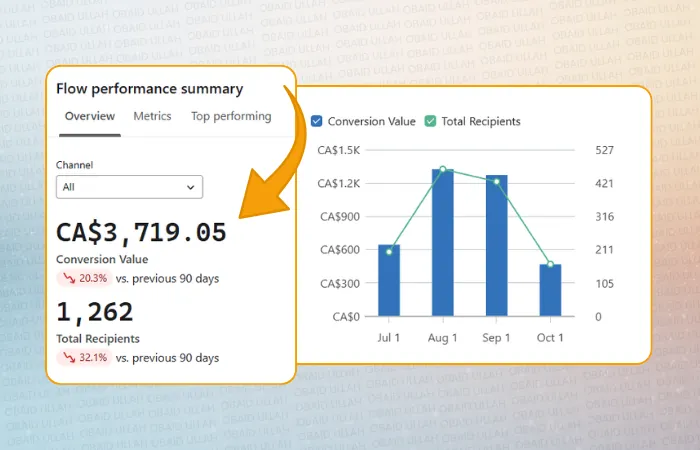This screenshot has width=700, height=450.
Task: Select the Aug 1 bar in chart
Action: tap(442, 242)
